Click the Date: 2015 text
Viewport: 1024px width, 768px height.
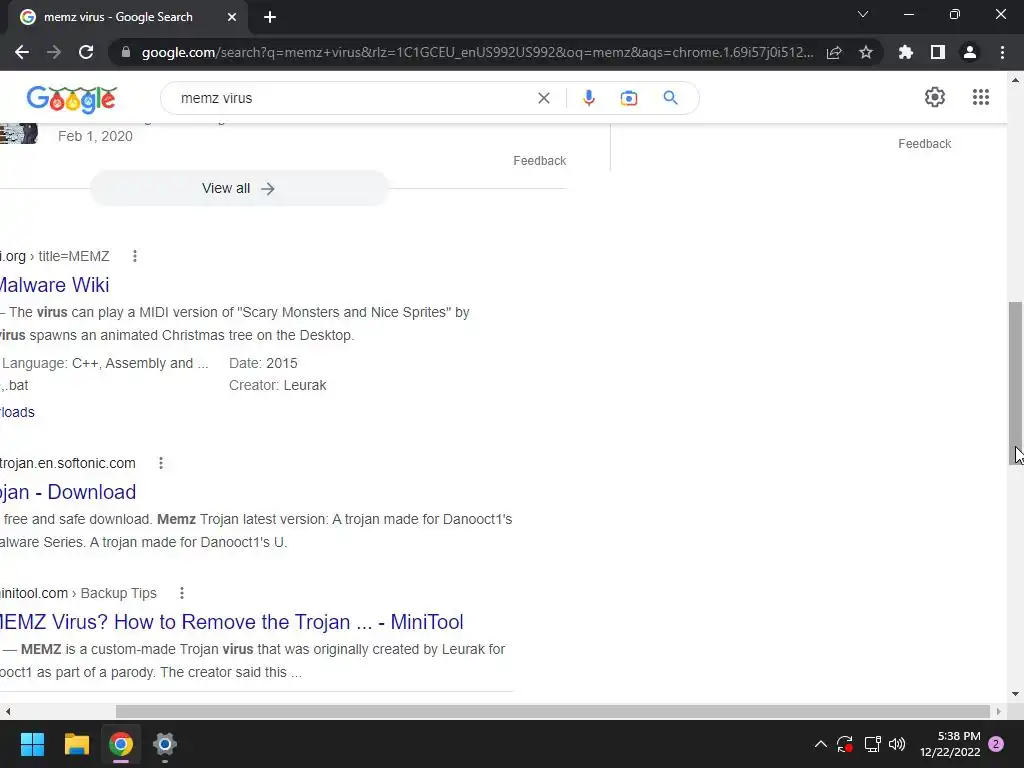(263, 363)
